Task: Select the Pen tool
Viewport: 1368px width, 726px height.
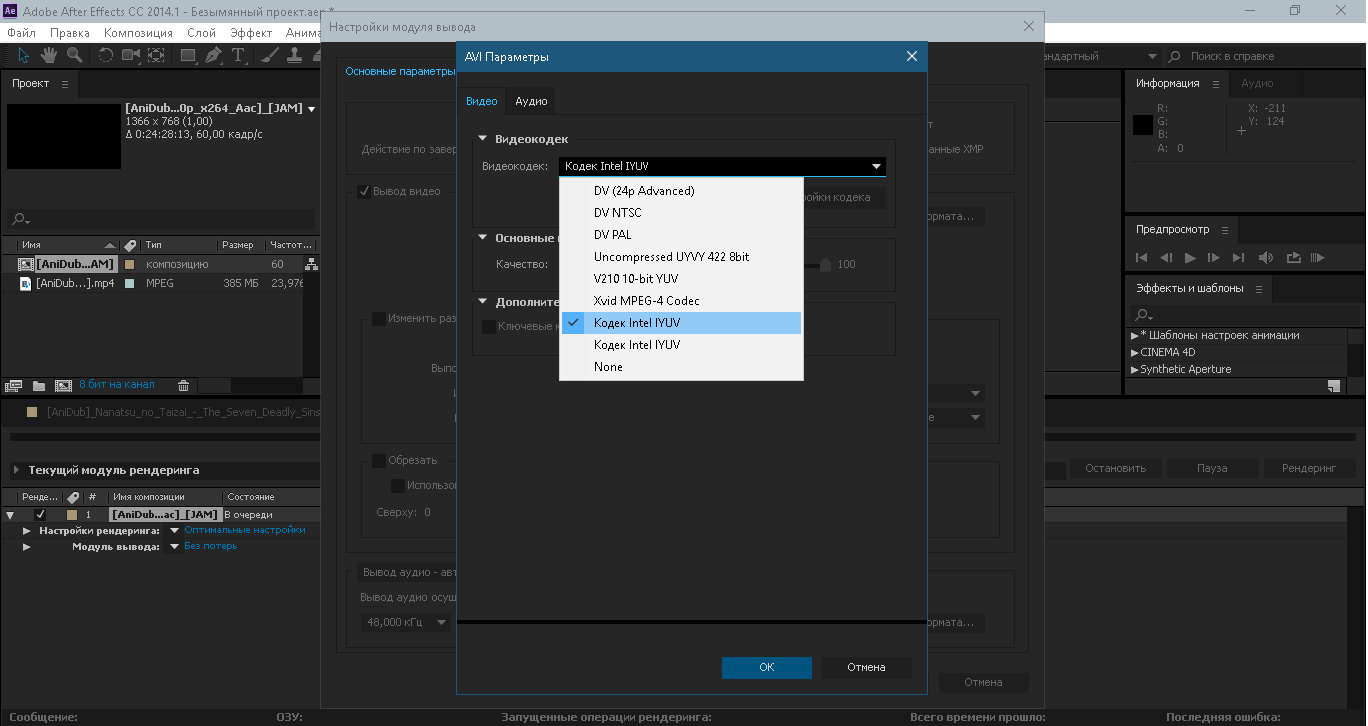Action: (x=213, y=56)
